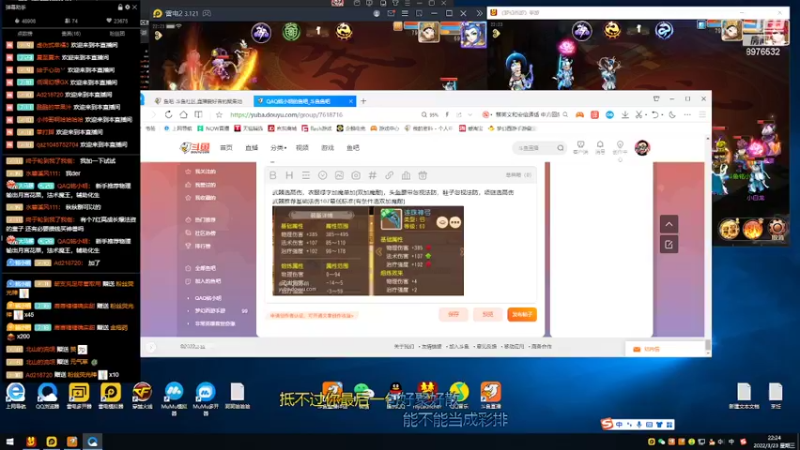This screenshot has height=450, width=800.
Task: Open the trophy ranking sidebar entry
Action: [x=198, y=246]
